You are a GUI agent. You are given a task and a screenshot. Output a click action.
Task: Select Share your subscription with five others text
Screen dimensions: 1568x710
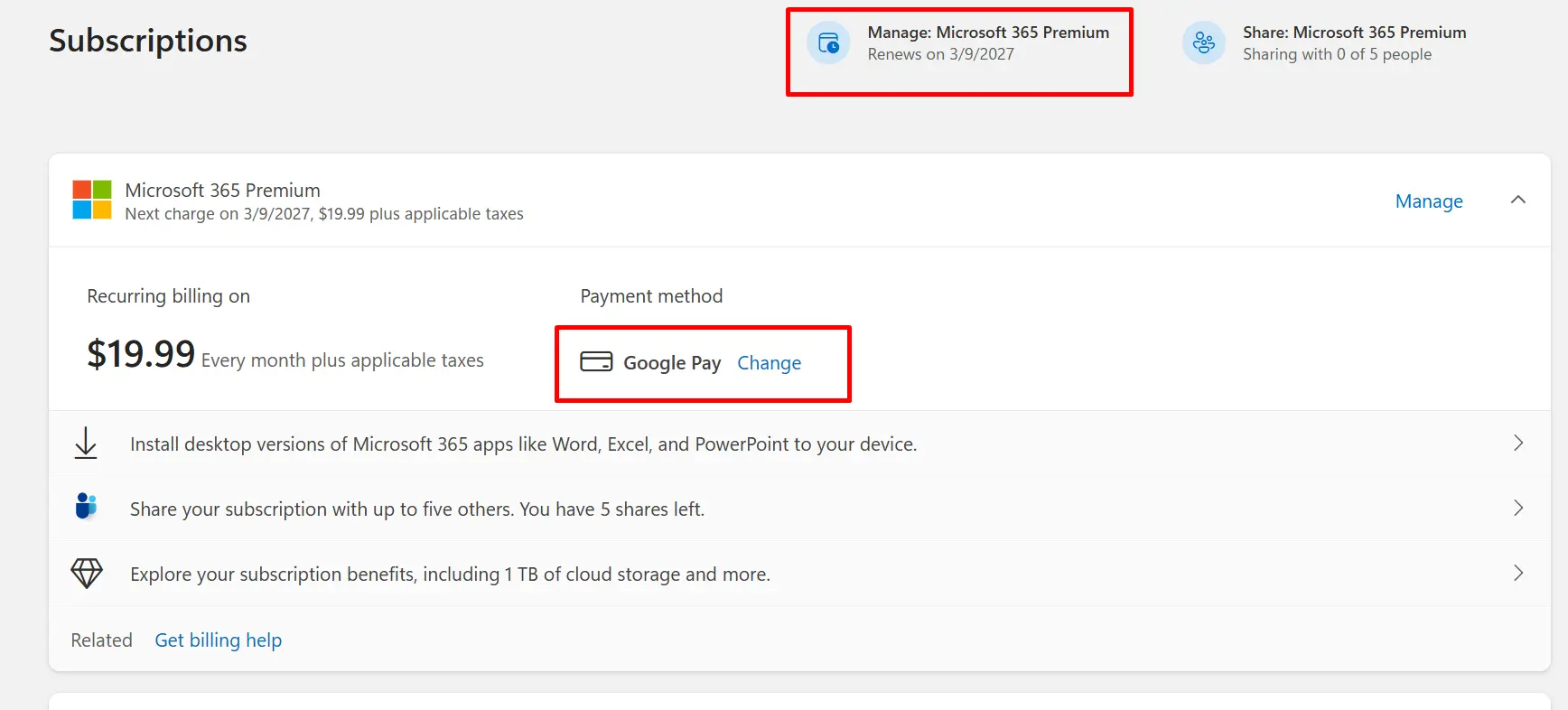tap(417, 509)
